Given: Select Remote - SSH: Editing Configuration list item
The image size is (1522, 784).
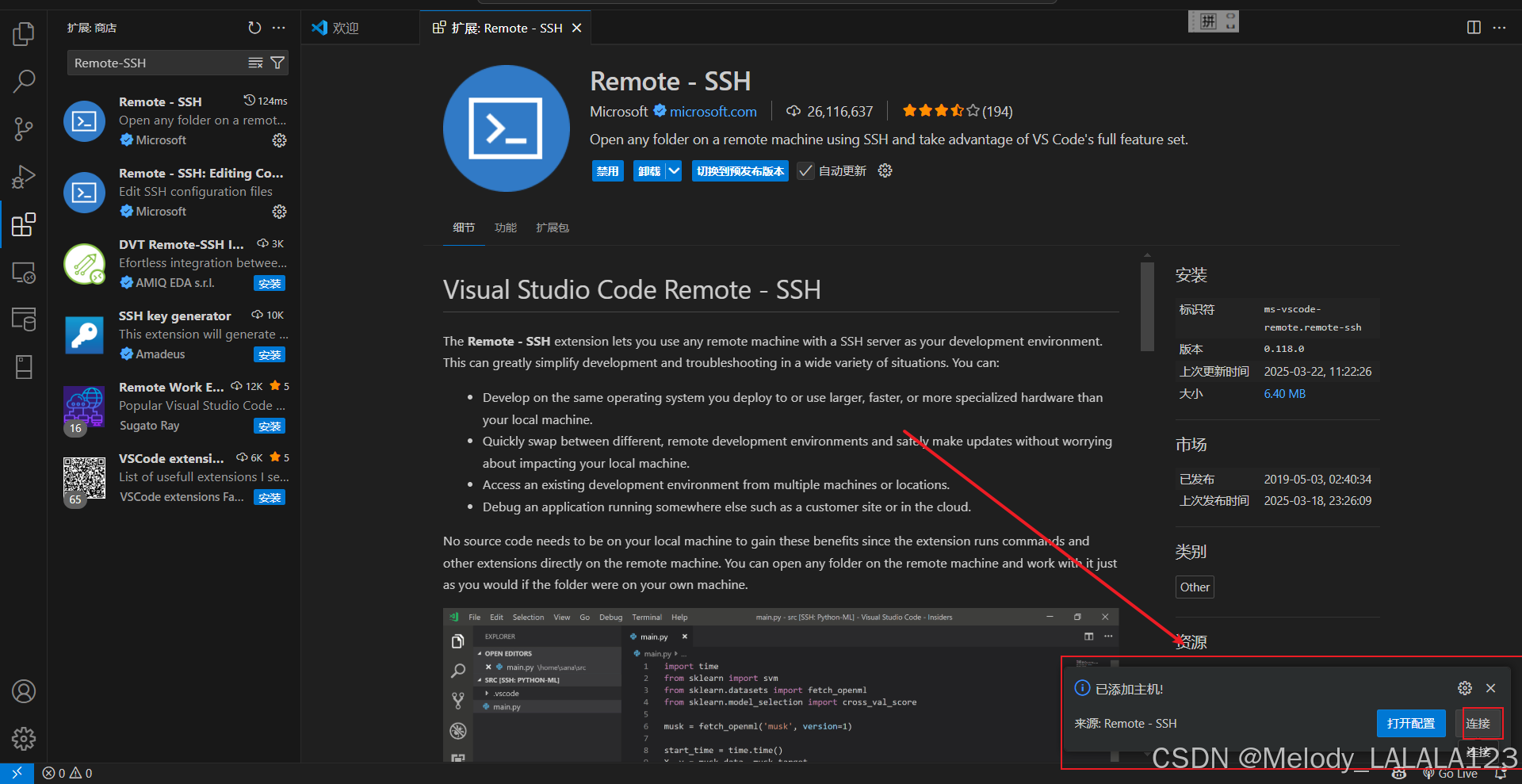Looking at the screenshot, I should [175, 192].
